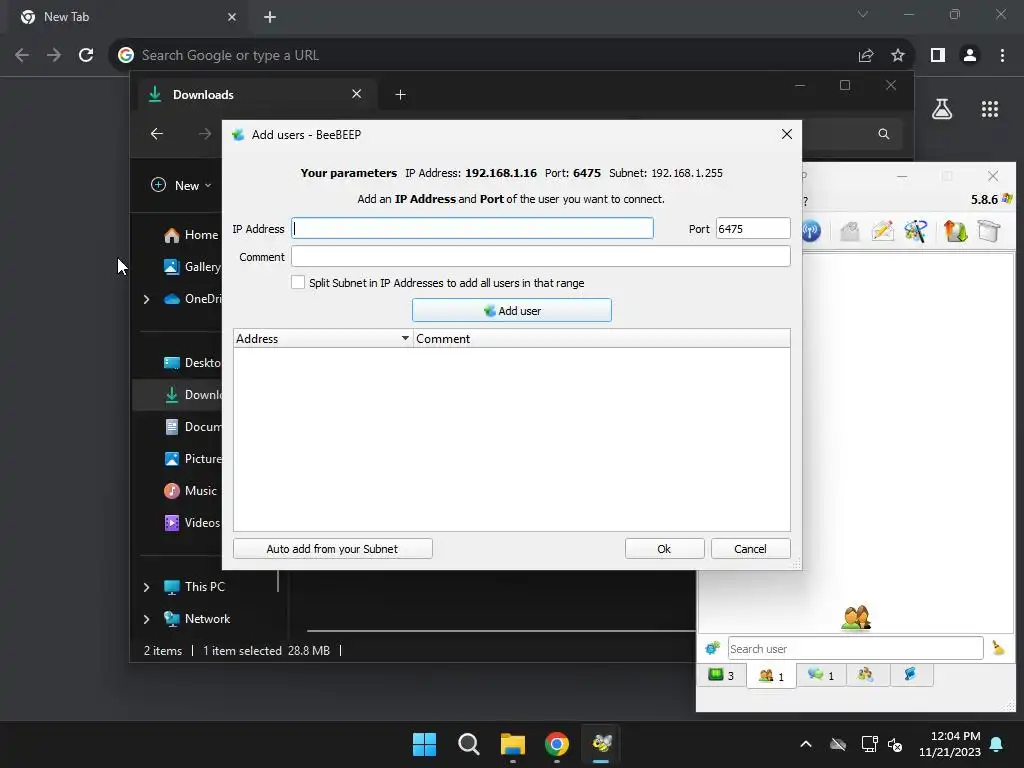Screen dimensions: 1024x768
Task: Click the Windows flag icon next to 5.8.6
Action: click(1007, 199)
